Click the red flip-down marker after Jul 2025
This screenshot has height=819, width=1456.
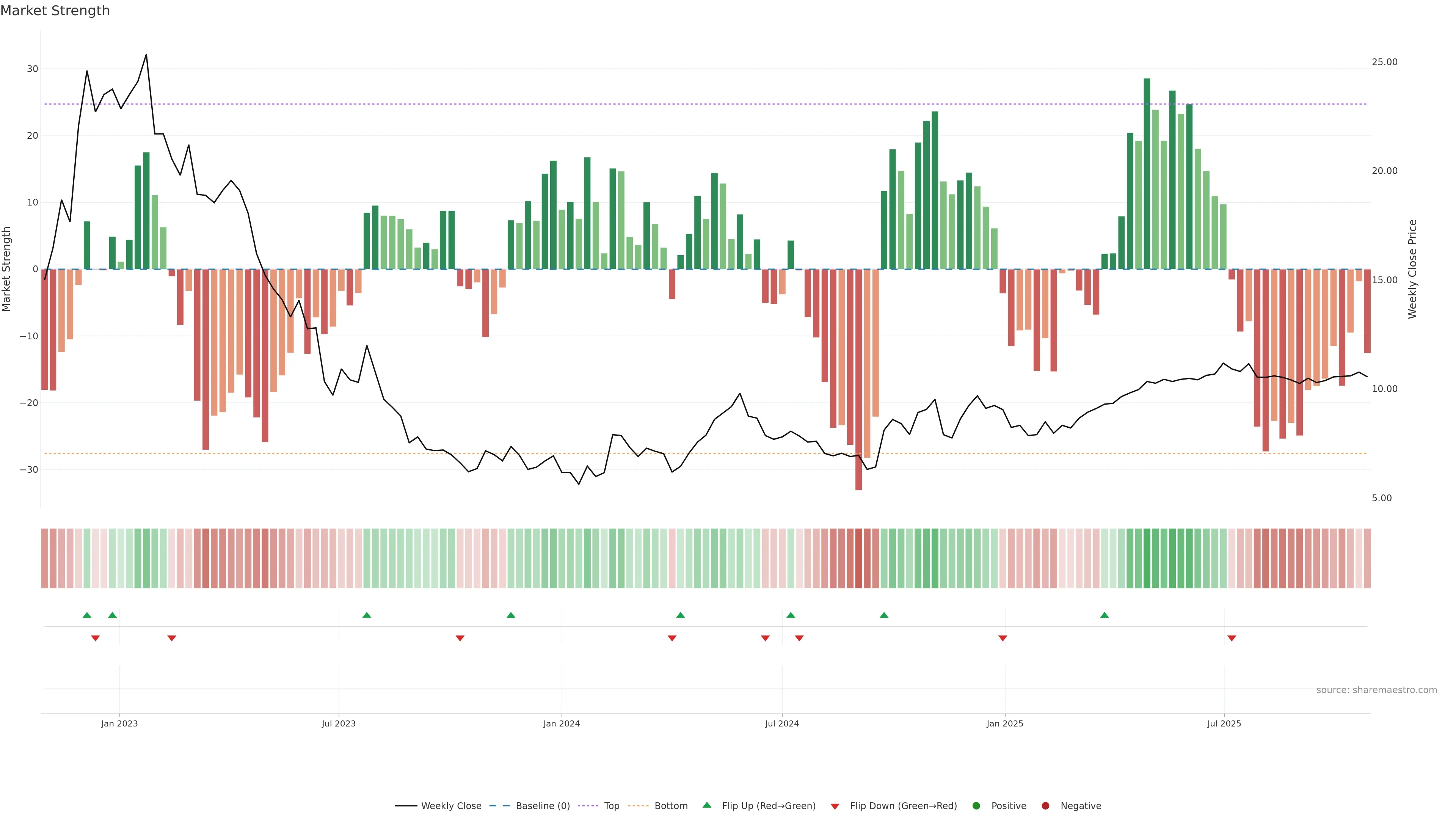(1232, 638)
